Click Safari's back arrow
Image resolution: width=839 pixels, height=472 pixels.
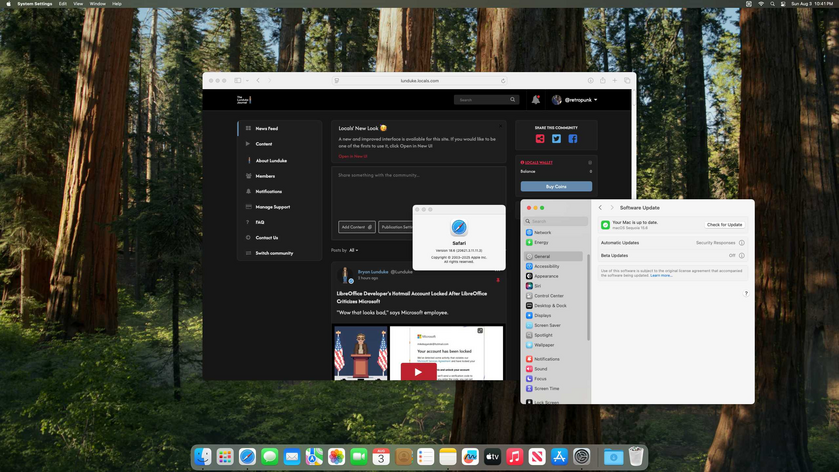click(x=258, y=80)
